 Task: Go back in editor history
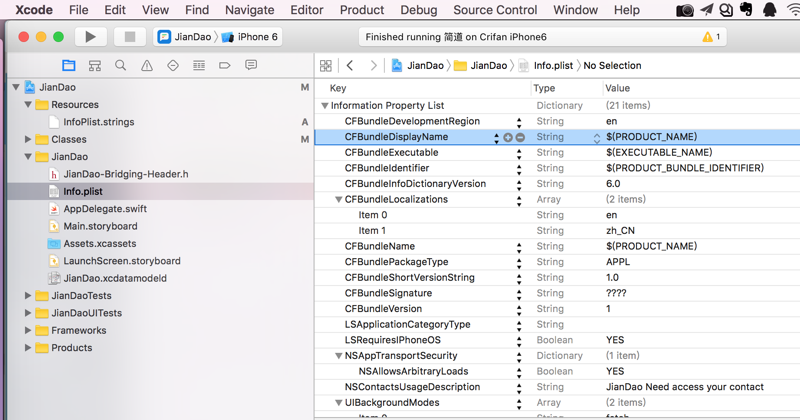tap(350, 65)
